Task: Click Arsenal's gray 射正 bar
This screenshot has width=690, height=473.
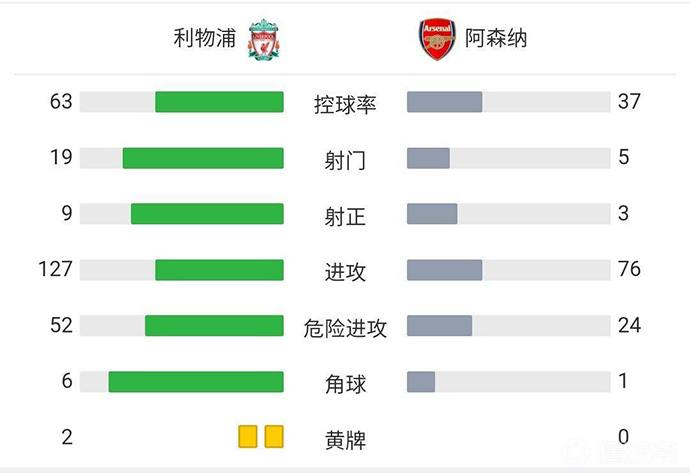Action: pos(432,214)
